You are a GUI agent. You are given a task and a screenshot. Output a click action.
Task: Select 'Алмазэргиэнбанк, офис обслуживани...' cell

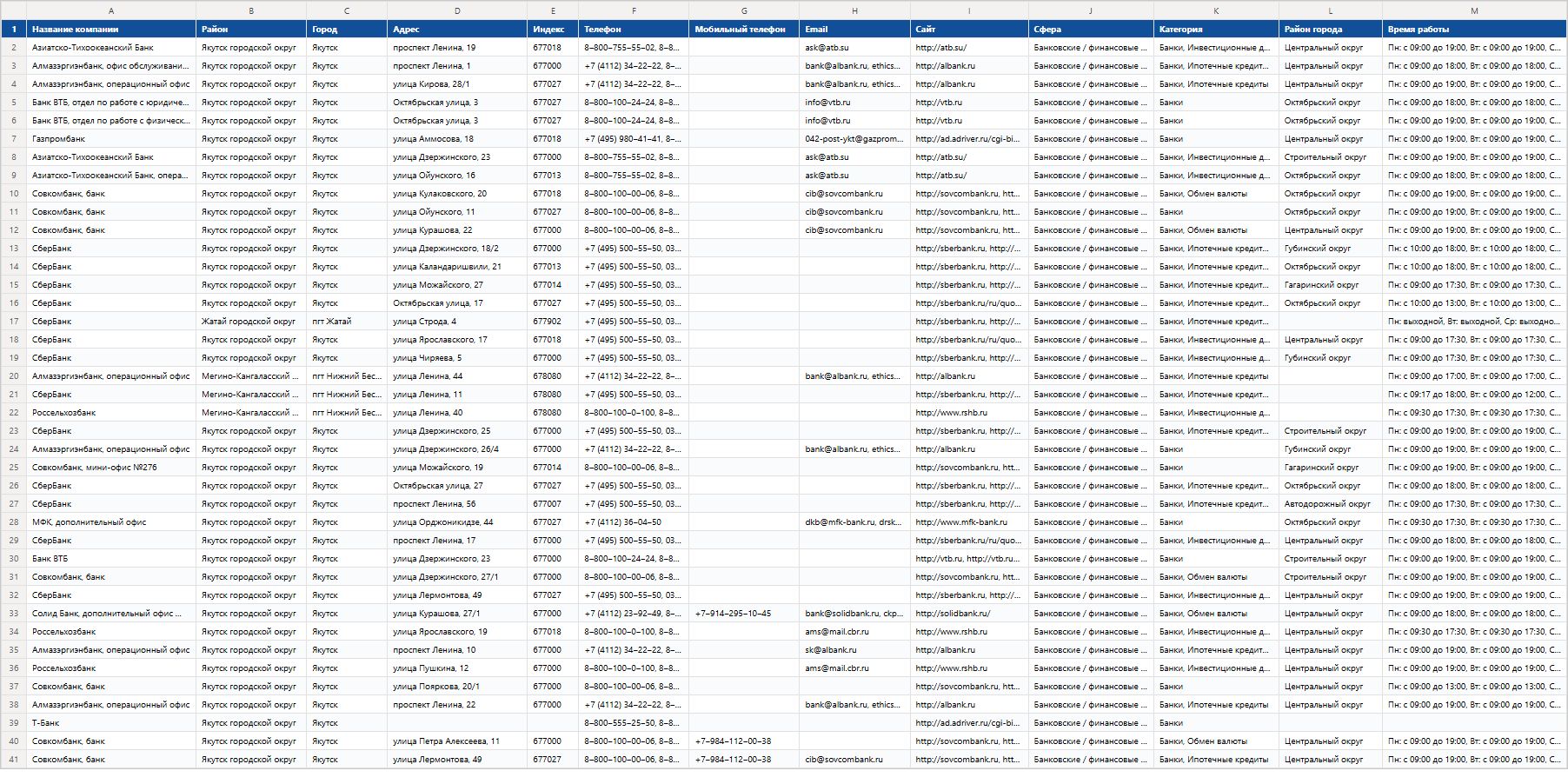(x=111, y=66)
